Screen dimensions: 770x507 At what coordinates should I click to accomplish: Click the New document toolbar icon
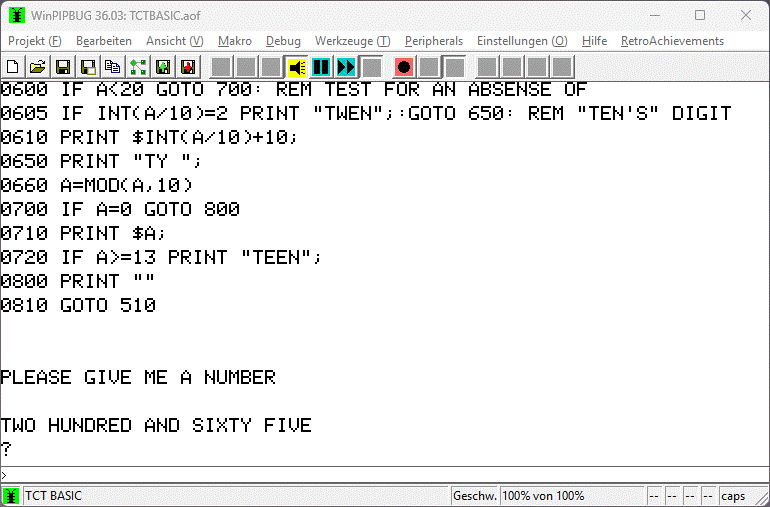pos(13,67)
